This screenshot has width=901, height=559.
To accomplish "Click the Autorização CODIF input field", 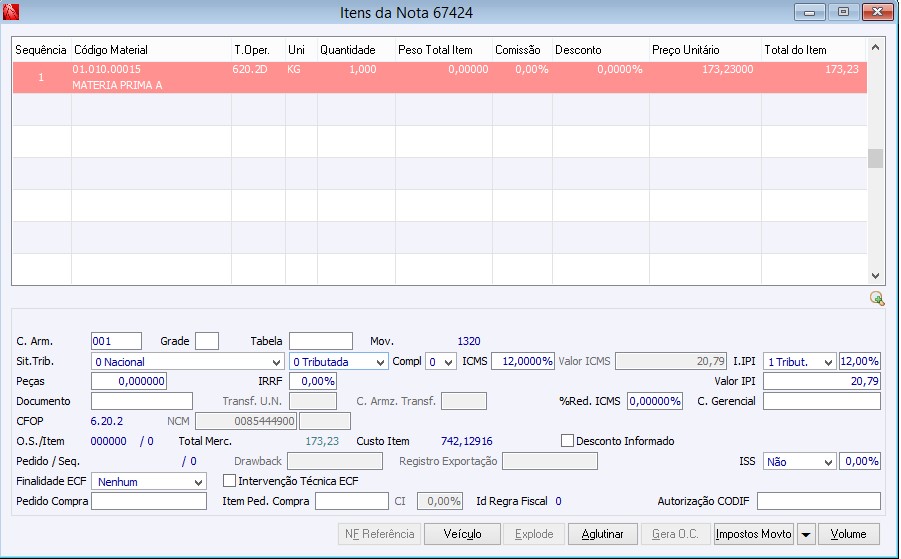I will click(x=819, y=501).
